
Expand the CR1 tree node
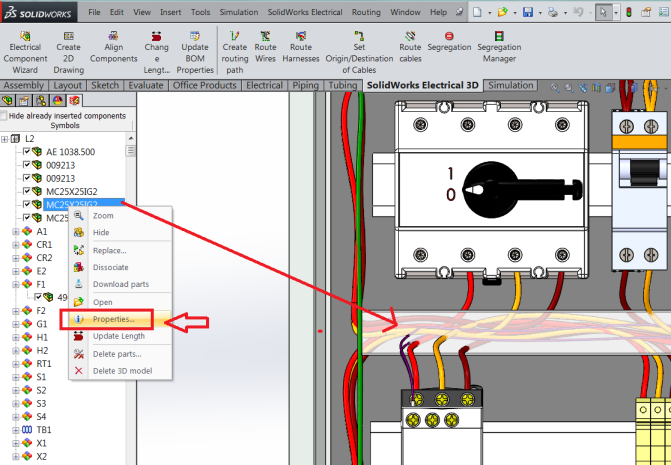16,245
